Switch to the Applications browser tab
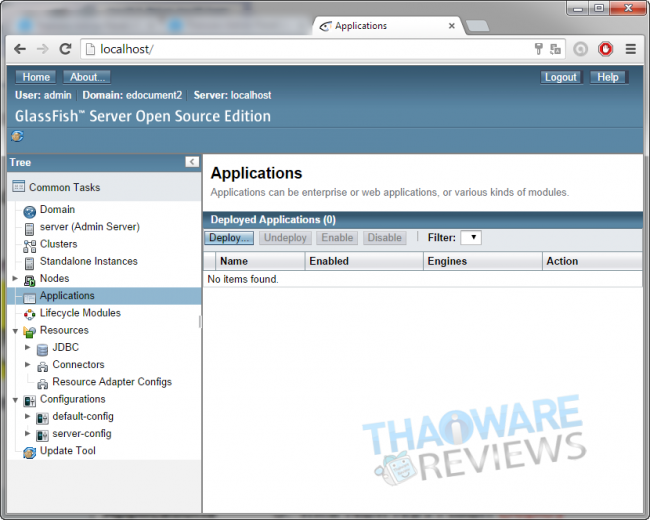This screenshot has width=650, height=520. (386, 26)
